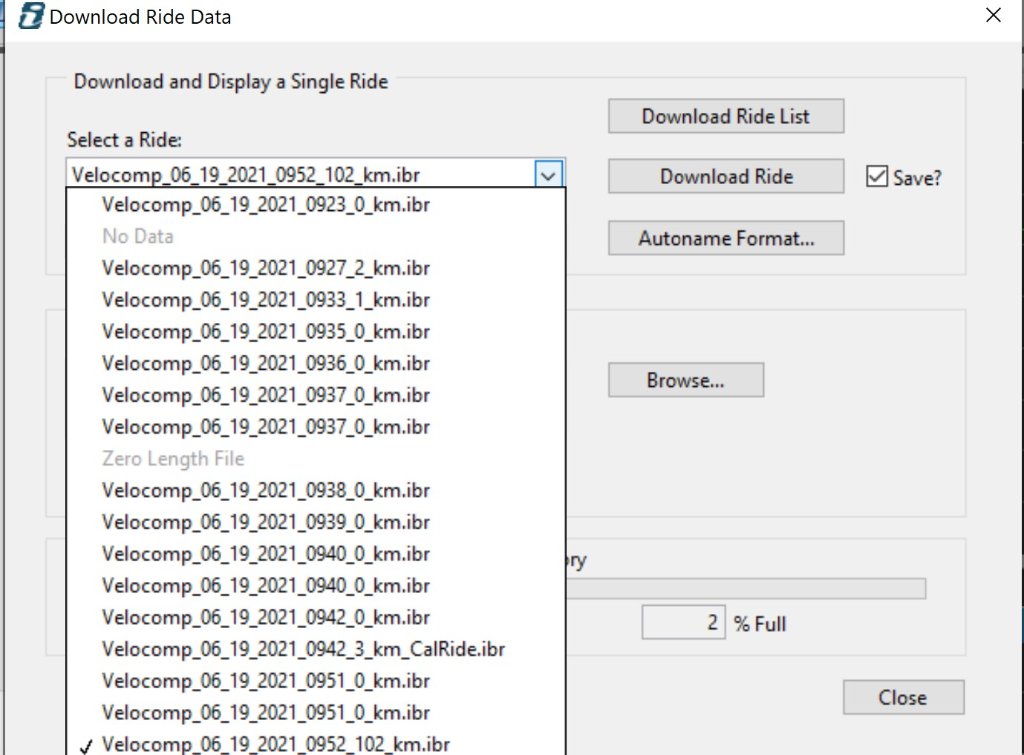Toggle the Save? checkbox
The height and width of the screenshot is (755, 1024).
(x=876, y=177)
